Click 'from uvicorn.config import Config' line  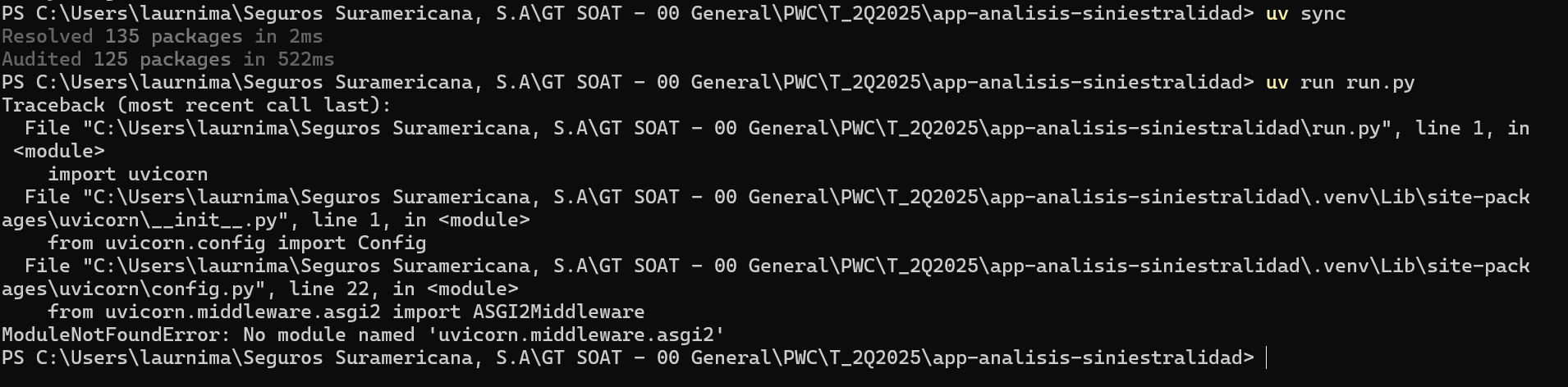[x=236, y=243]
